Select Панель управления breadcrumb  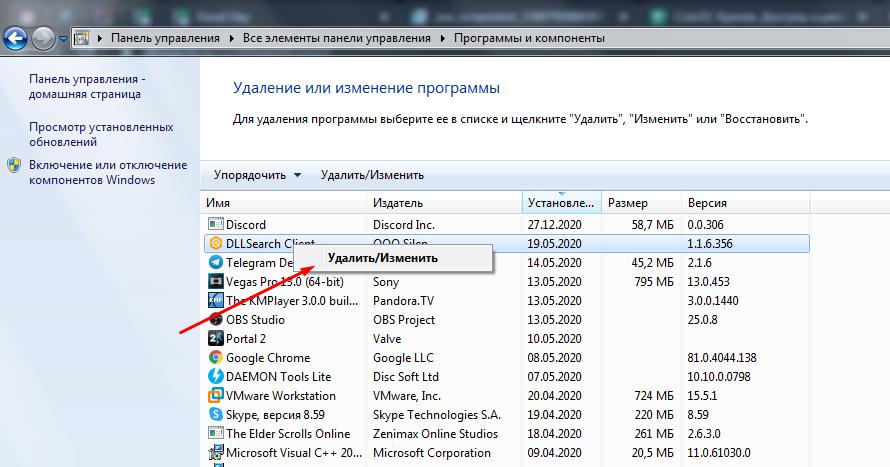pos(165,38)
